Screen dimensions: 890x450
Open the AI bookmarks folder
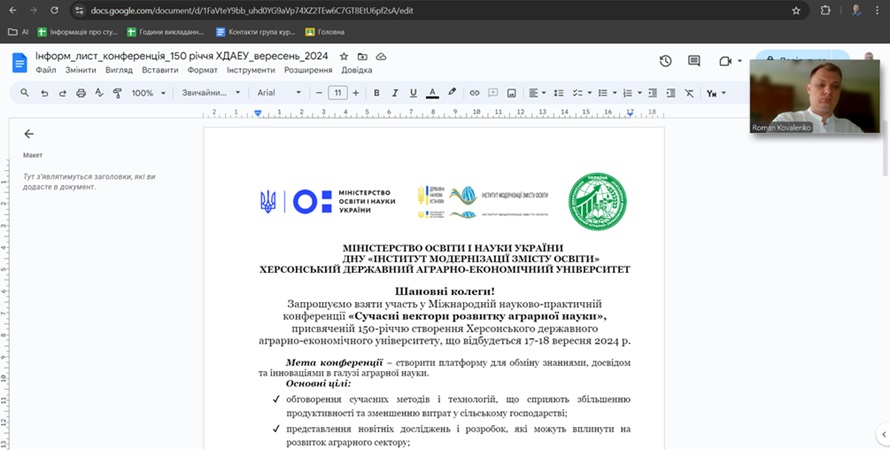[18, 32]
